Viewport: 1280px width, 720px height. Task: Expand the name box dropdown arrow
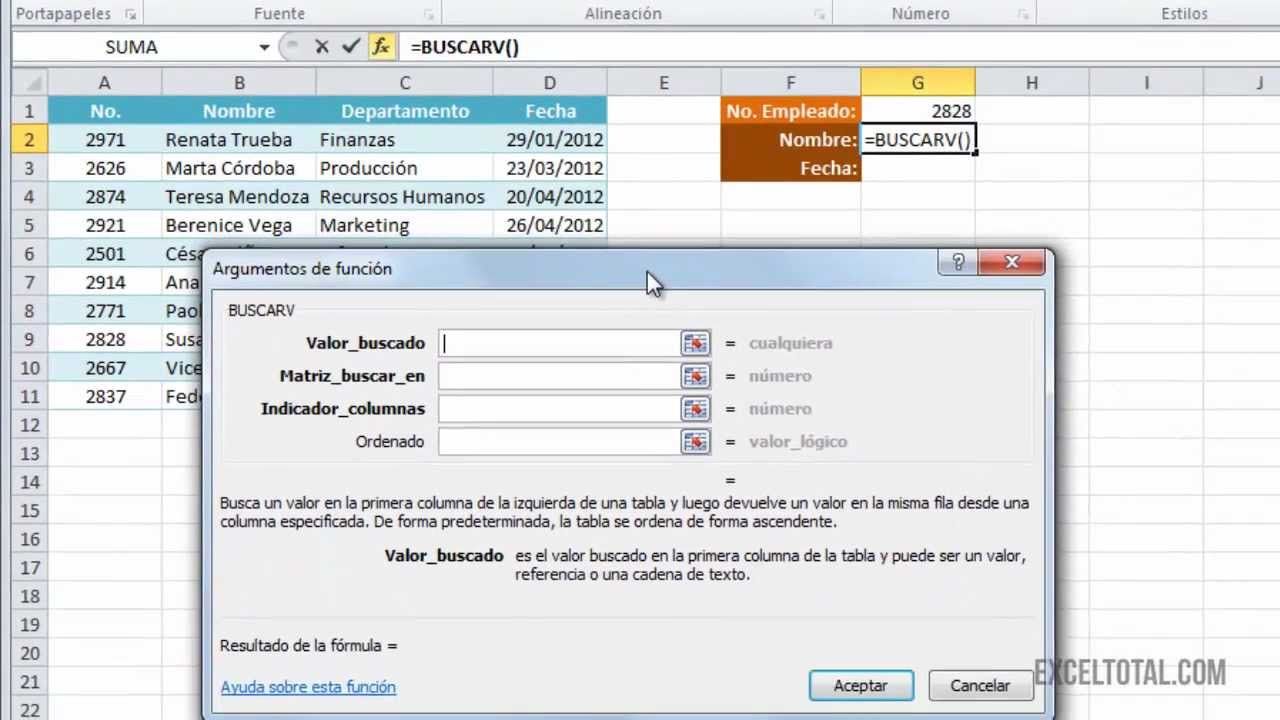pyautogui.click(x=264, y=47)
